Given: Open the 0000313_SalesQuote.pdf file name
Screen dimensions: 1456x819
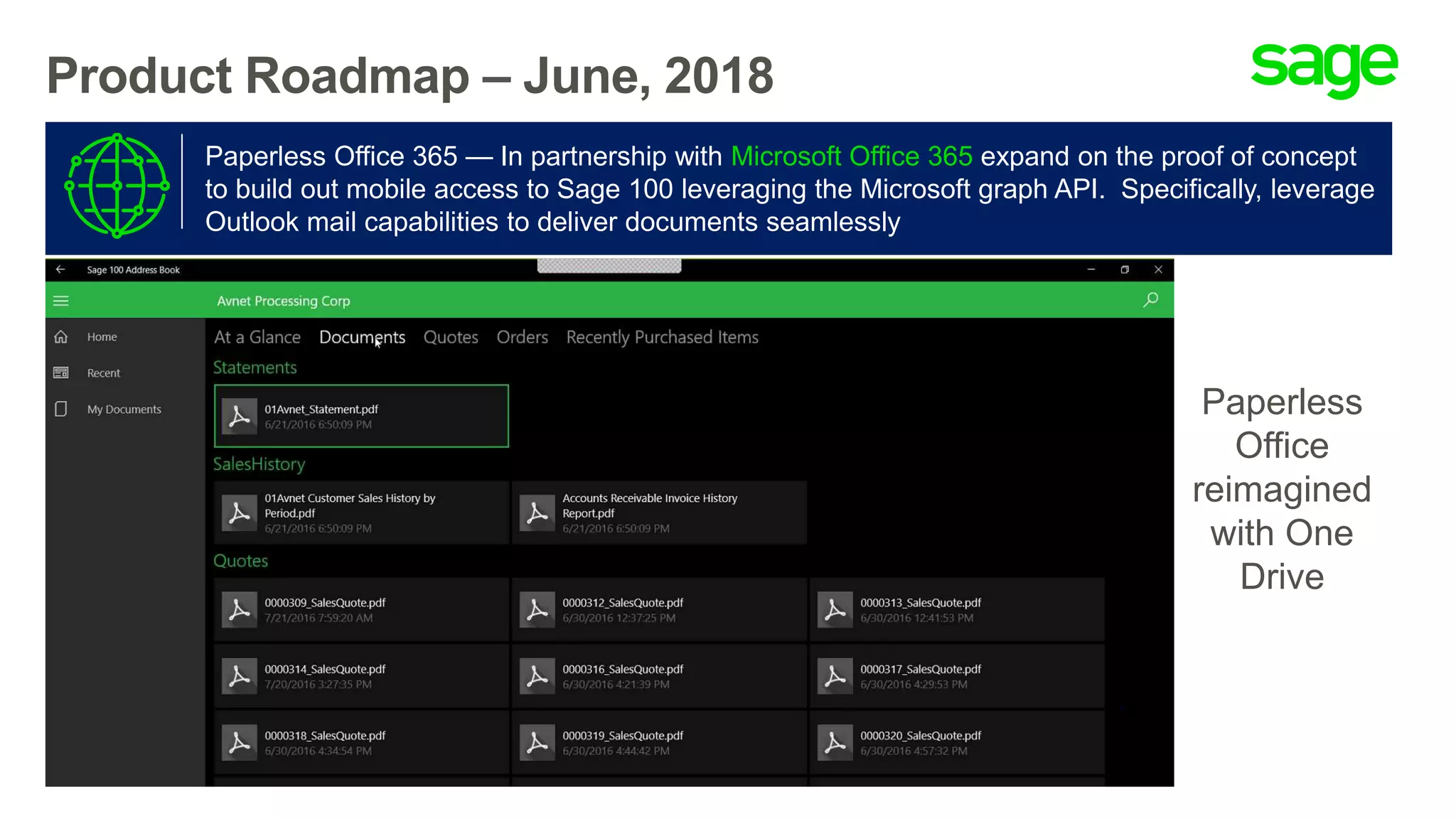Looking at the screenshot, I should 921,602.
